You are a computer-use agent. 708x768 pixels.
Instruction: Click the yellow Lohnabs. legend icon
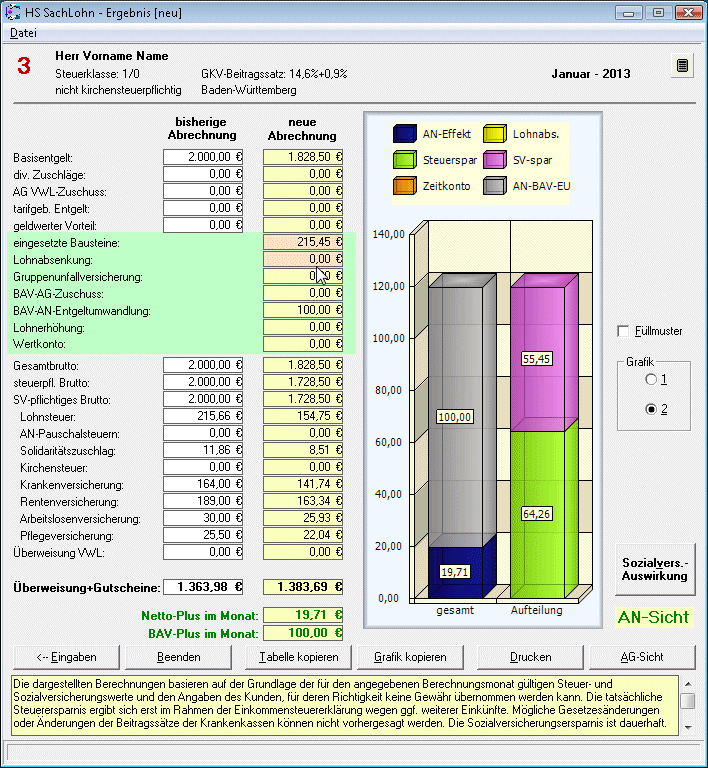(x=496, y=133)
